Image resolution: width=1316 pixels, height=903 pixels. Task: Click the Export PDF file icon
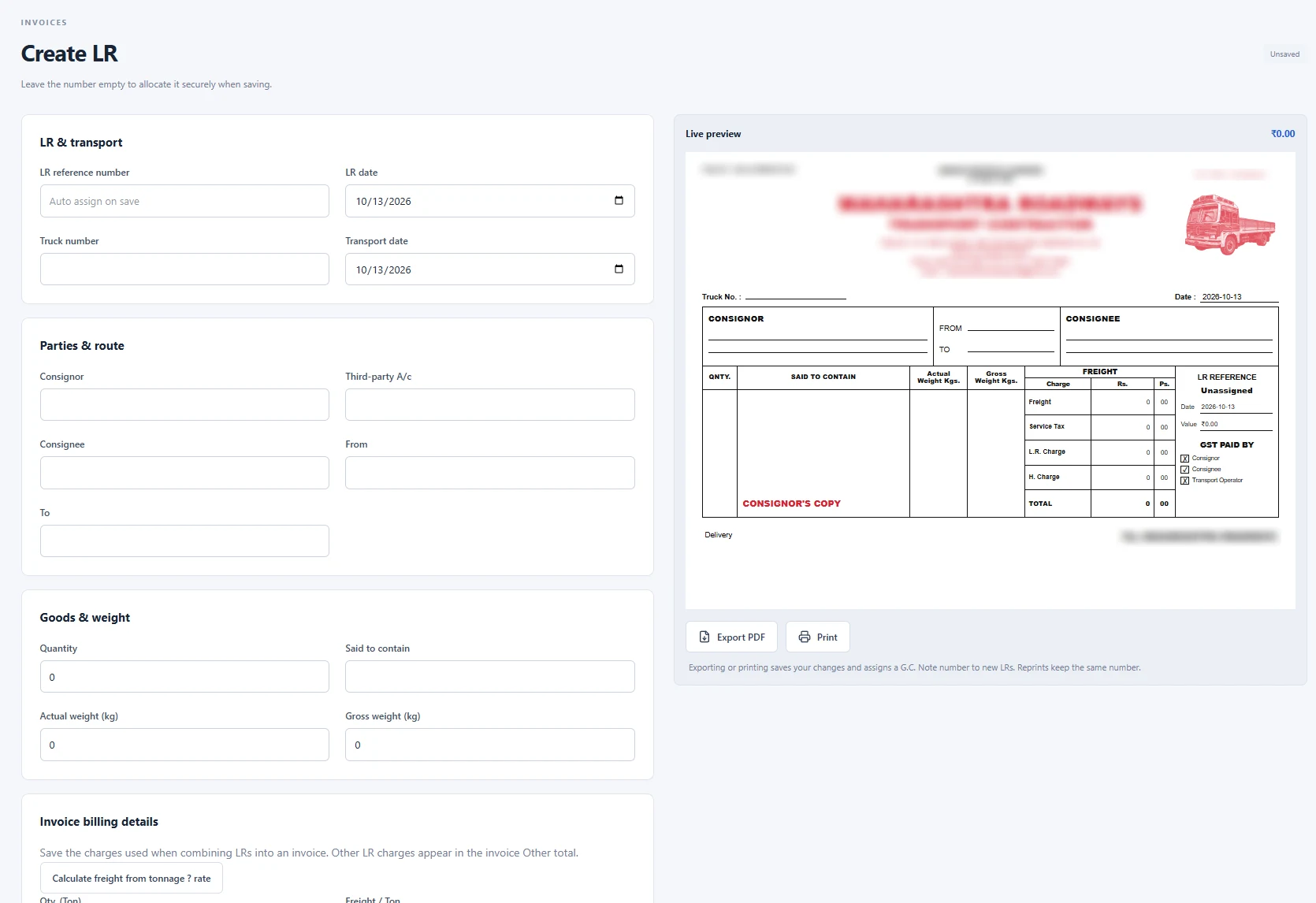(704, 637)
